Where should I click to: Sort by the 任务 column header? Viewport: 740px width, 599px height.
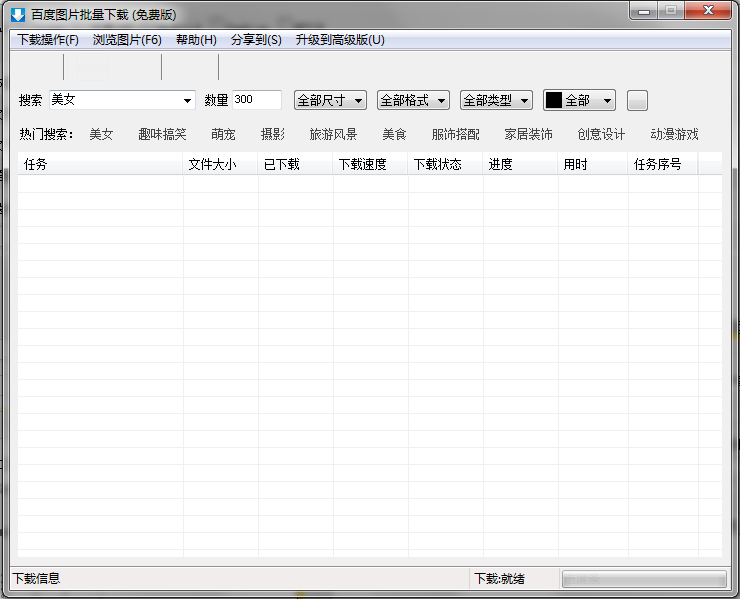100,164
